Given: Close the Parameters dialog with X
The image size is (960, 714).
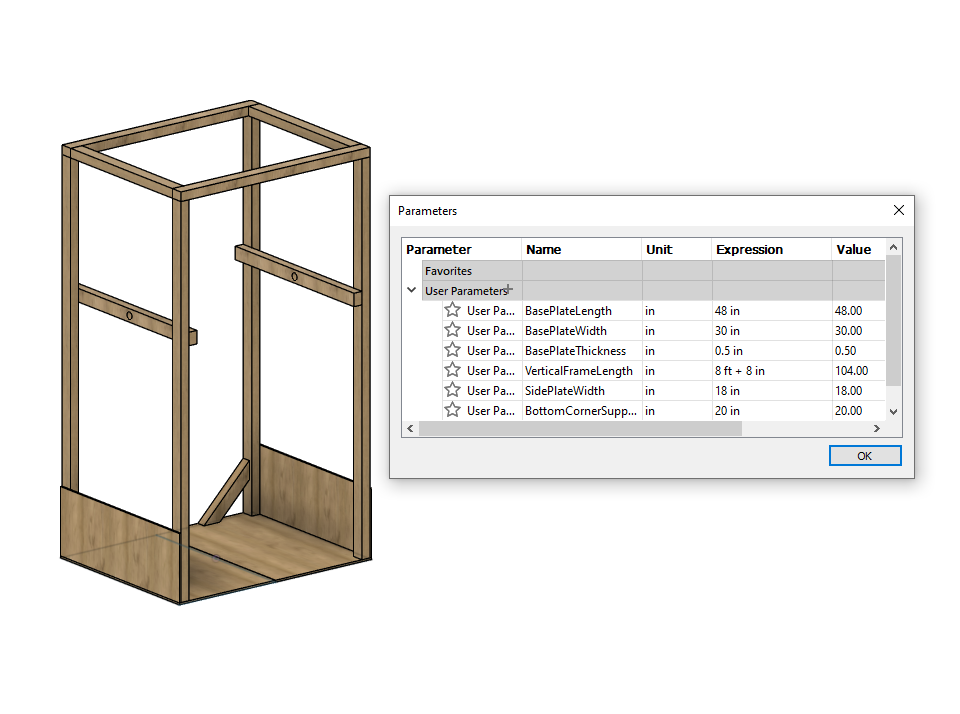Looking at the screenshot, I should pyautogui.click(x=898, y=210).
